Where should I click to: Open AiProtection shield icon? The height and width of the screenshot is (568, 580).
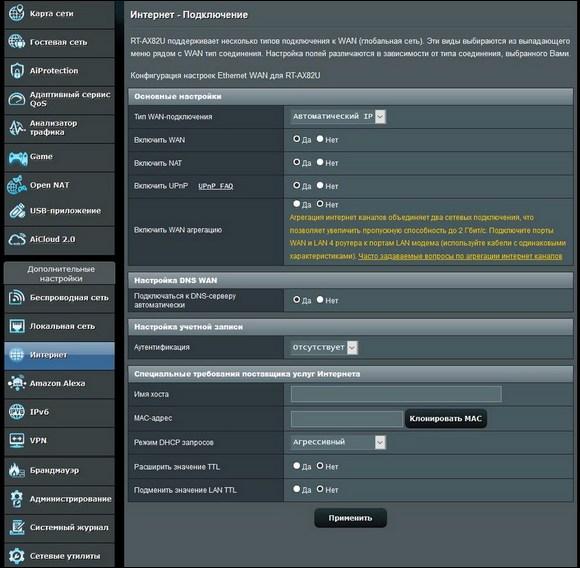(17, 70)
